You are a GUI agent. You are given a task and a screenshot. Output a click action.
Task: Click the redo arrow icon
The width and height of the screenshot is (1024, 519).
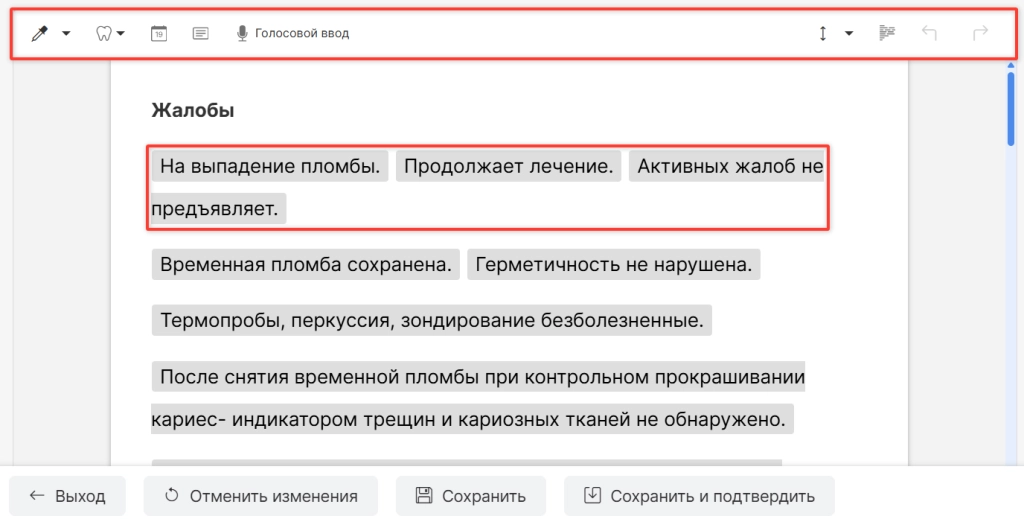(980, 33)
